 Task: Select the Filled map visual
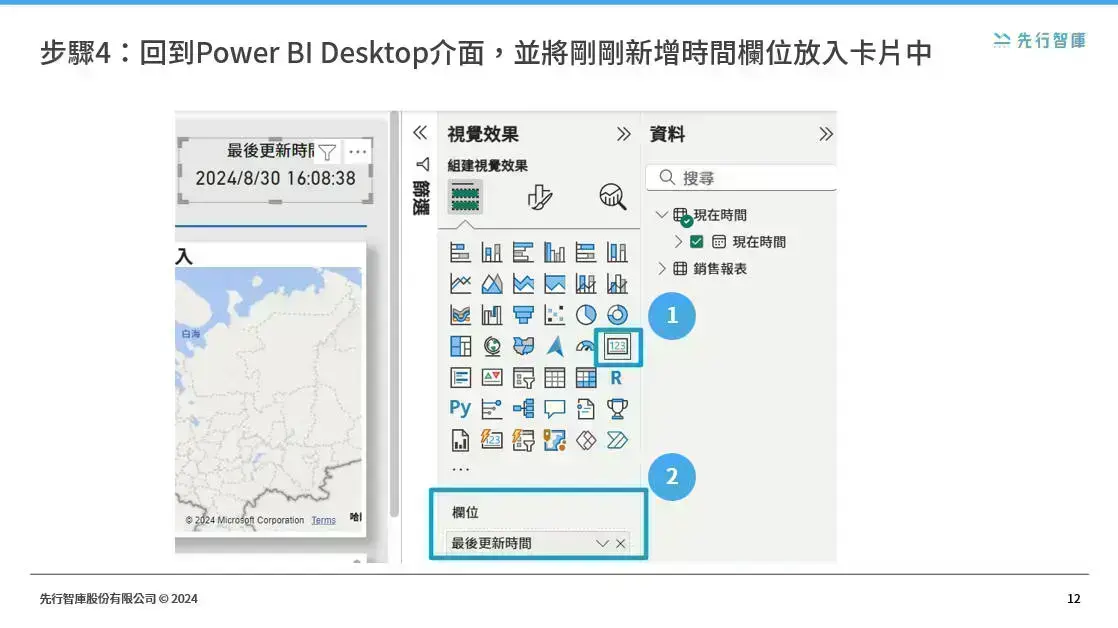[x=523, y=346]
